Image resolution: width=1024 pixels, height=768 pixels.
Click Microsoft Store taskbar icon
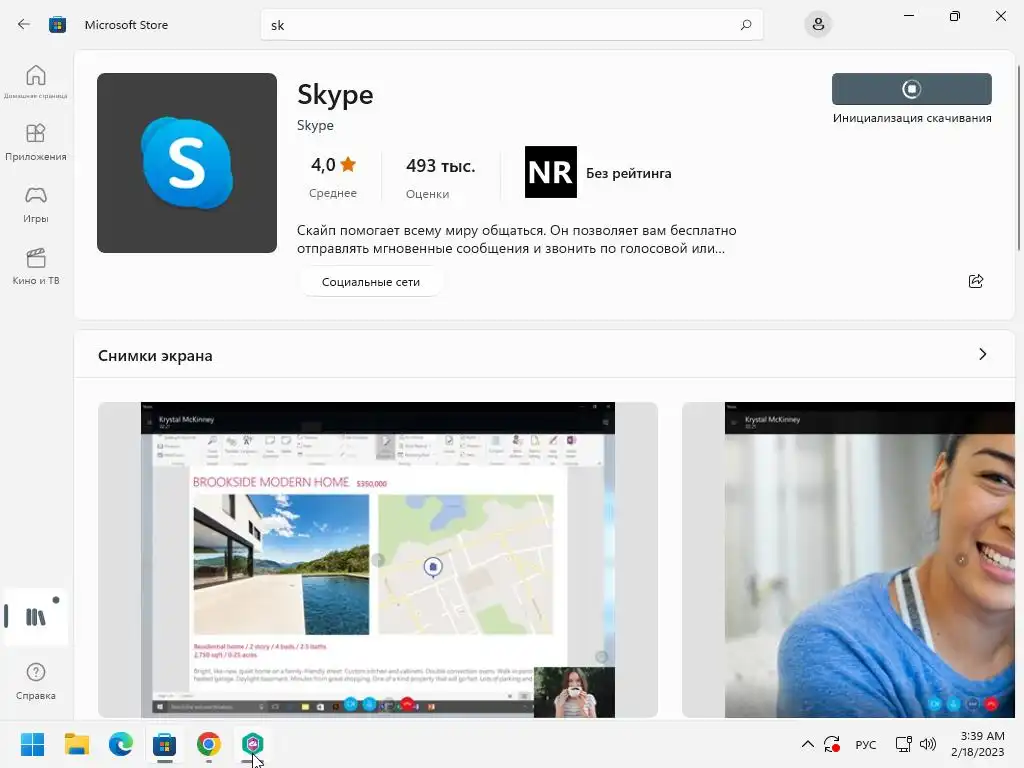point(165,744)
